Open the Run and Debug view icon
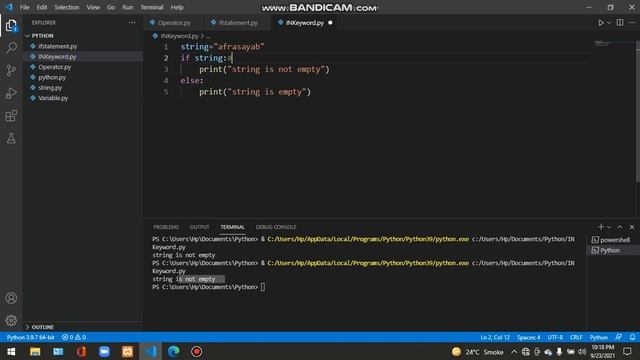The height and width of the screenshot is (360, 640). pos(11,93)
